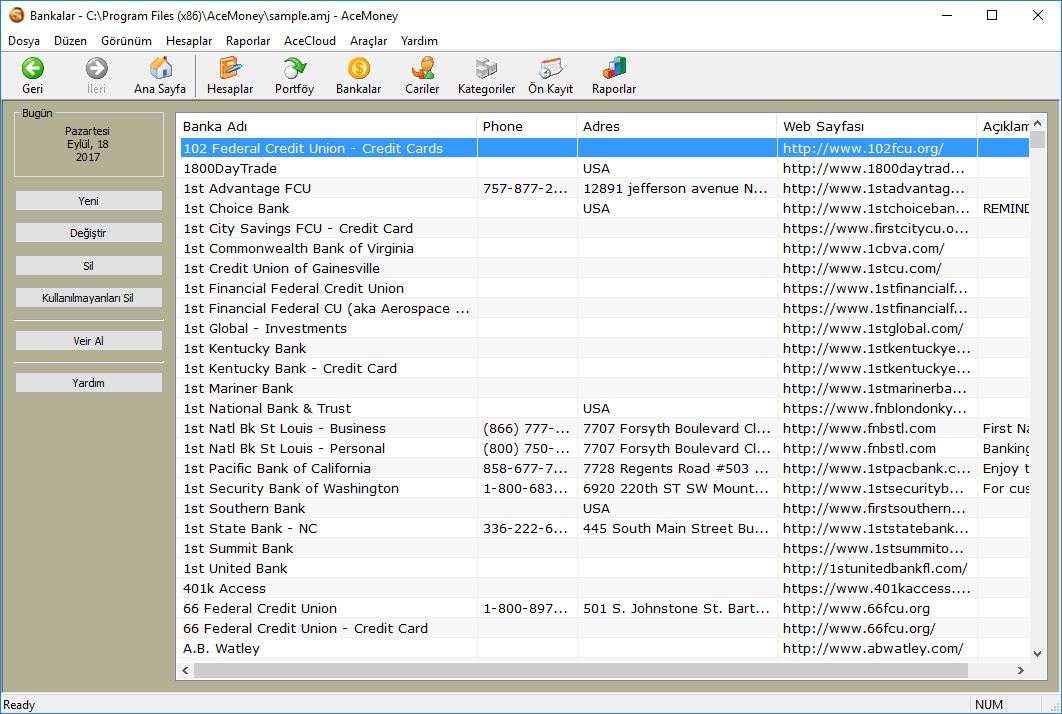
Task: Click the http://www.1stglobal.com/ web page cell
Action: point(877,328)
